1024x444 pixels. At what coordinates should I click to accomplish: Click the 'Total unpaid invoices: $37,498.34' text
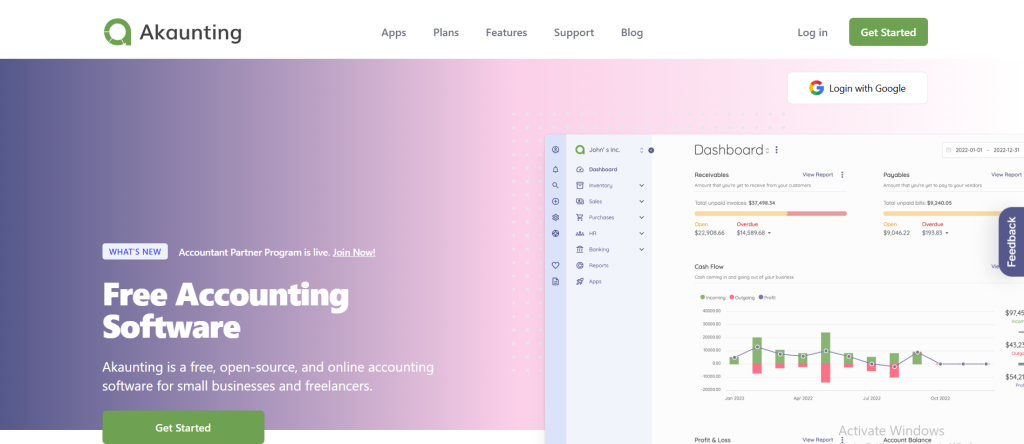click(x=735, y=203)
